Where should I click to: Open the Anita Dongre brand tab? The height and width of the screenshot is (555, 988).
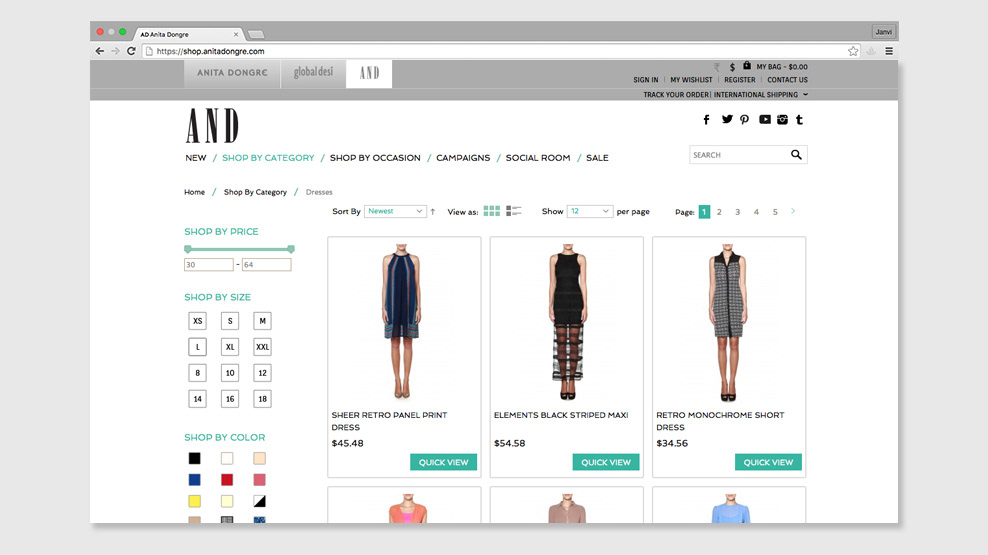(233, 73)
